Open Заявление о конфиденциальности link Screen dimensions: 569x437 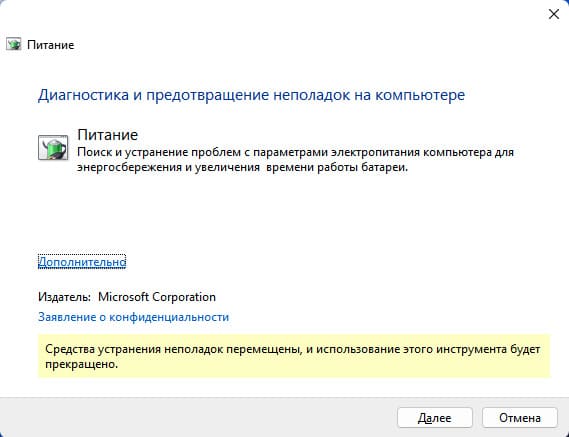(x=134, y=317)
